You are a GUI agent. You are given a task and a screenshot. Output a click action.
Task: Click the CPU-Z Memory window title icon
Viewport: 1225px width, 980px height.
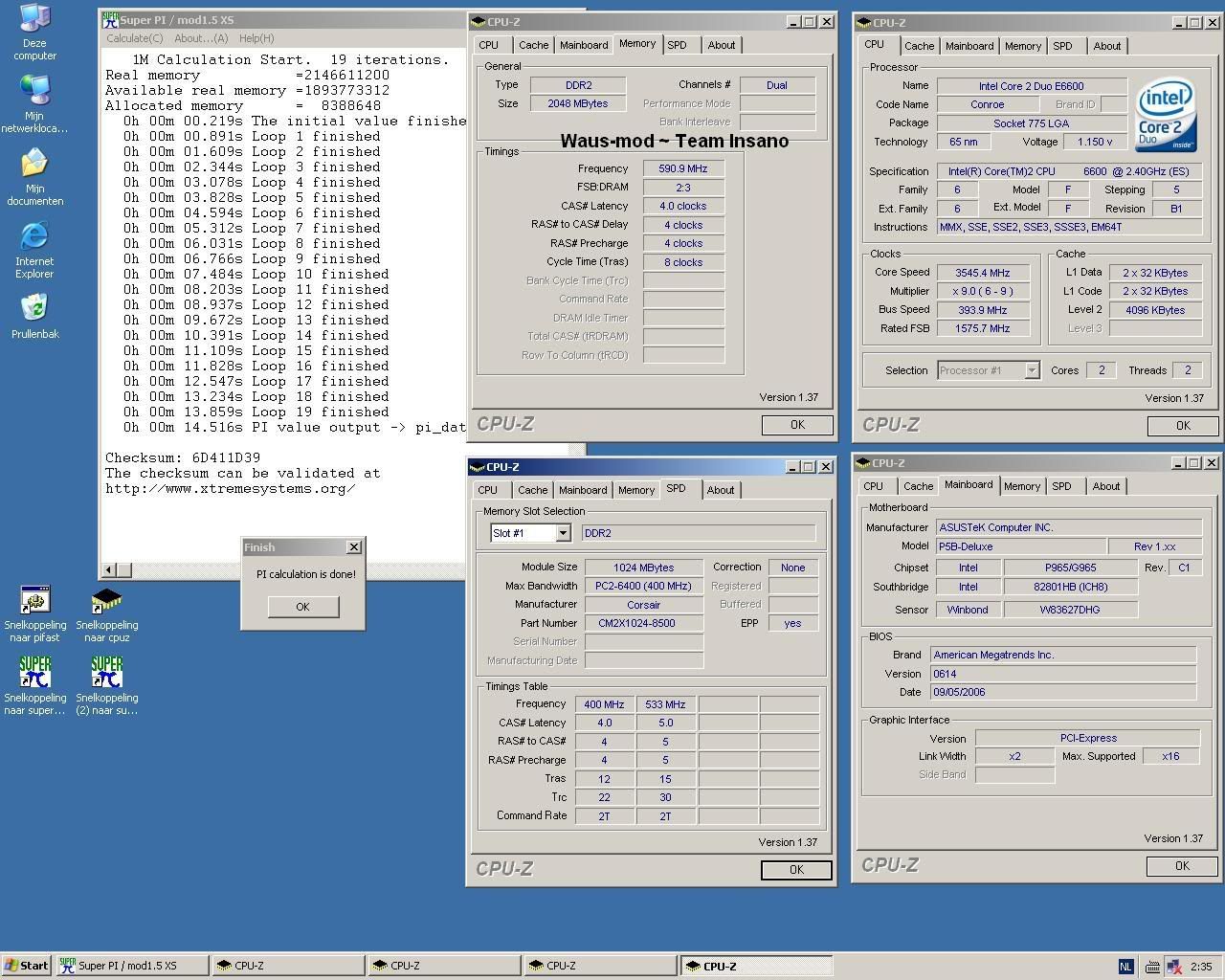click(479, 21)
